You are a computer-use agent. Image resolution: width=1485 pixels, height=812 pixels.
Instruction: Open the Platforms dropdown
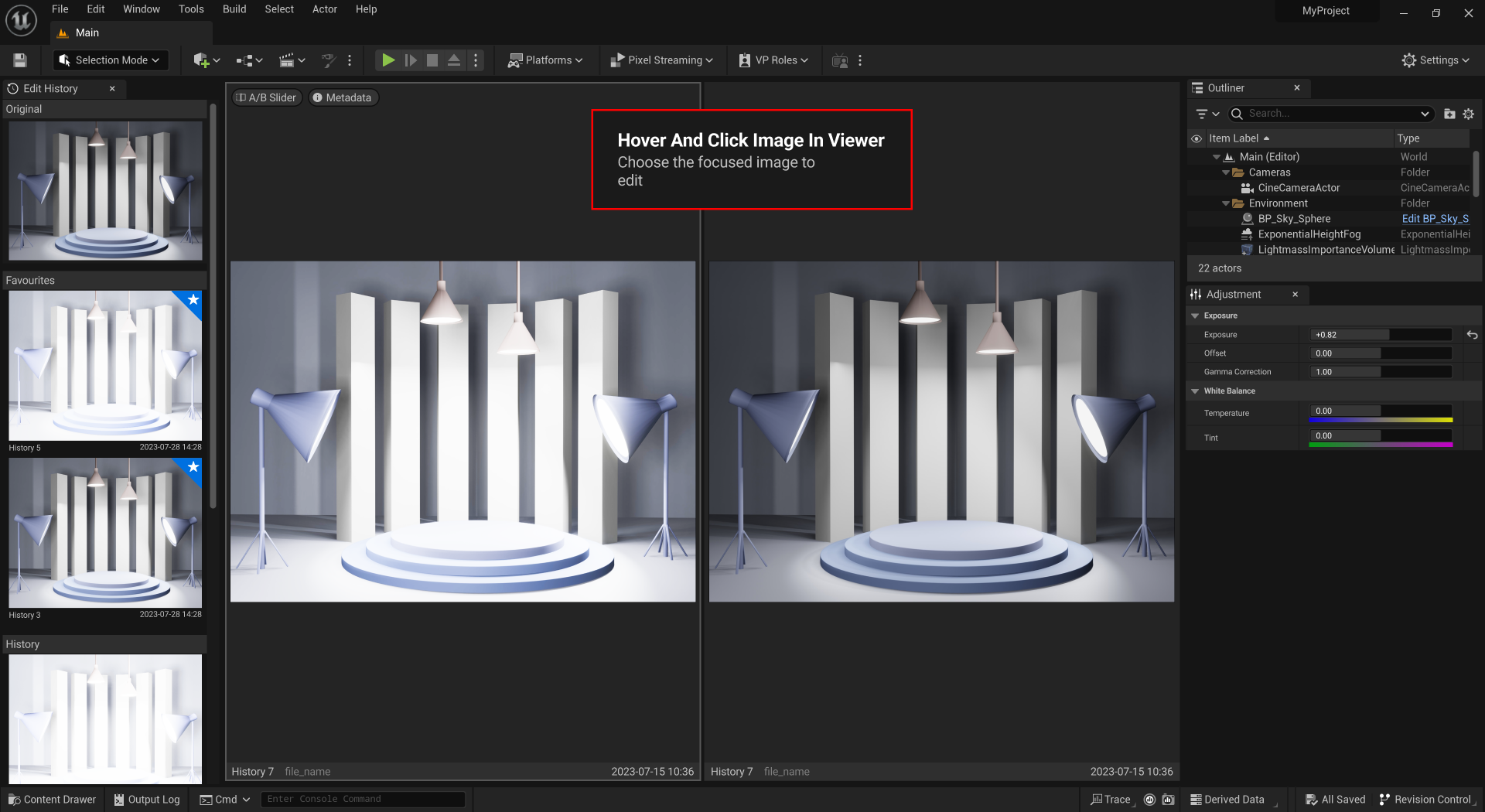point(545,60)
